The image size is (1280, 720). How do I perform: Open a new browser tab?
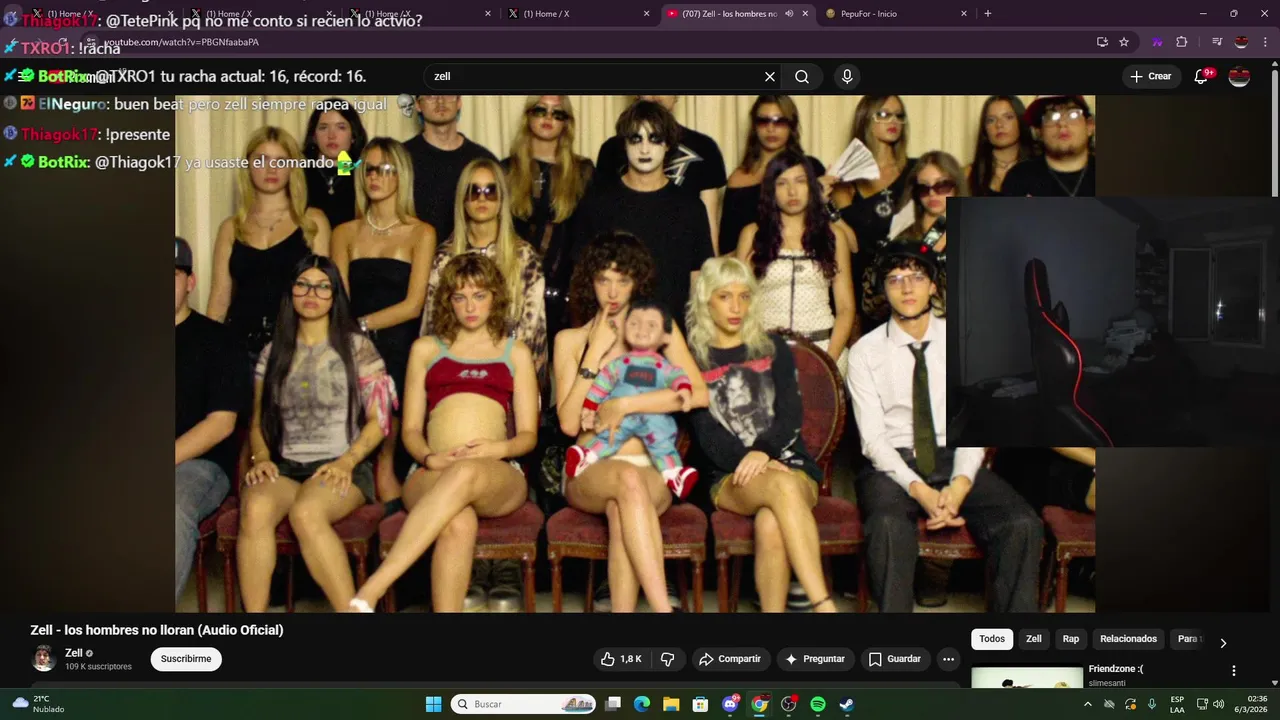988,14
